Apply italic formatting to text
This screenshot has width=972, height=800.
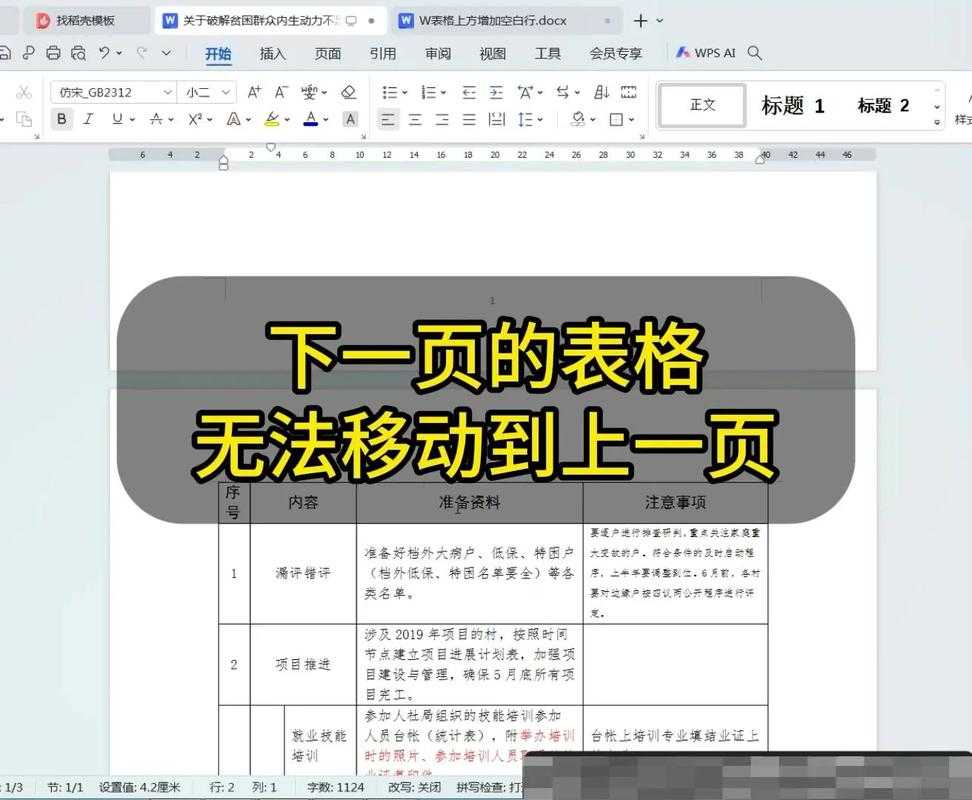coord(87,120)
